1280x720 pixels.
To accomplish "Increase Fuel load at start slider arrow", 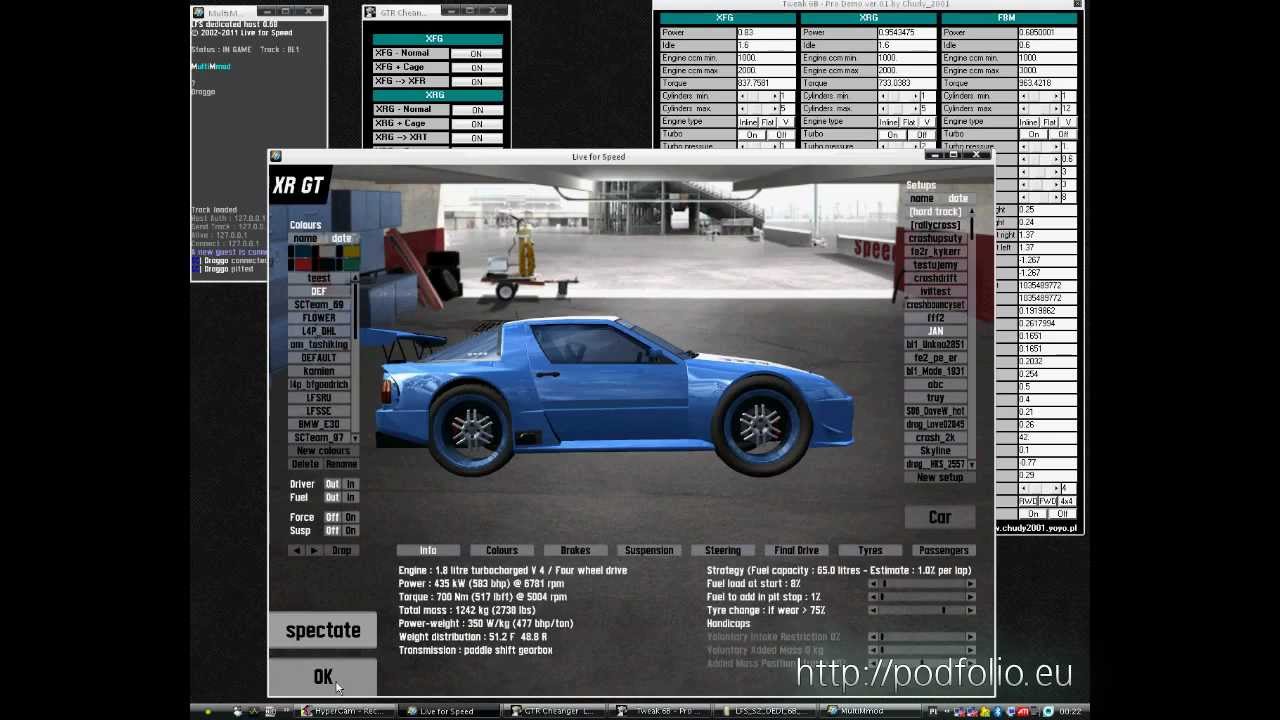I will pos(970,584).
